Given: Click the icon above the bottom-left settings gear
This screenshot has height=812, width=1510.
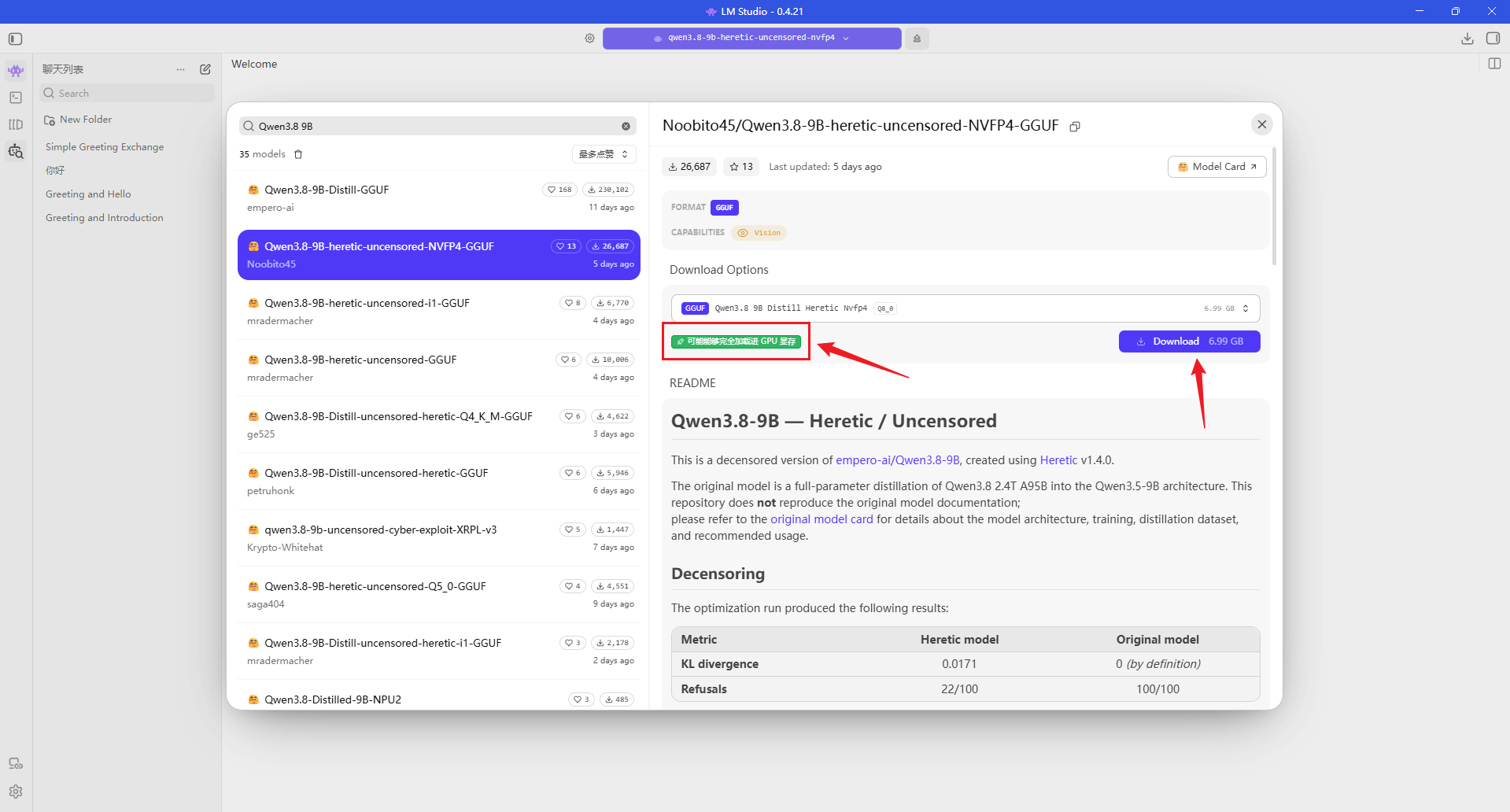Looking at the screenshot, I should (x=16, y=763).
